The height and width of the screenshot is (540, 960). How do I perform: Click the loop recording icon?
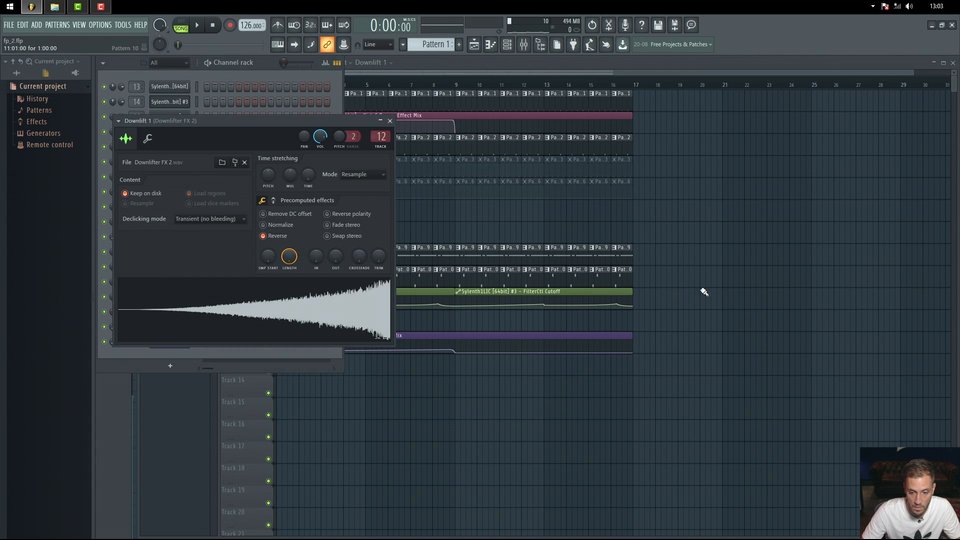pos(343,25)
